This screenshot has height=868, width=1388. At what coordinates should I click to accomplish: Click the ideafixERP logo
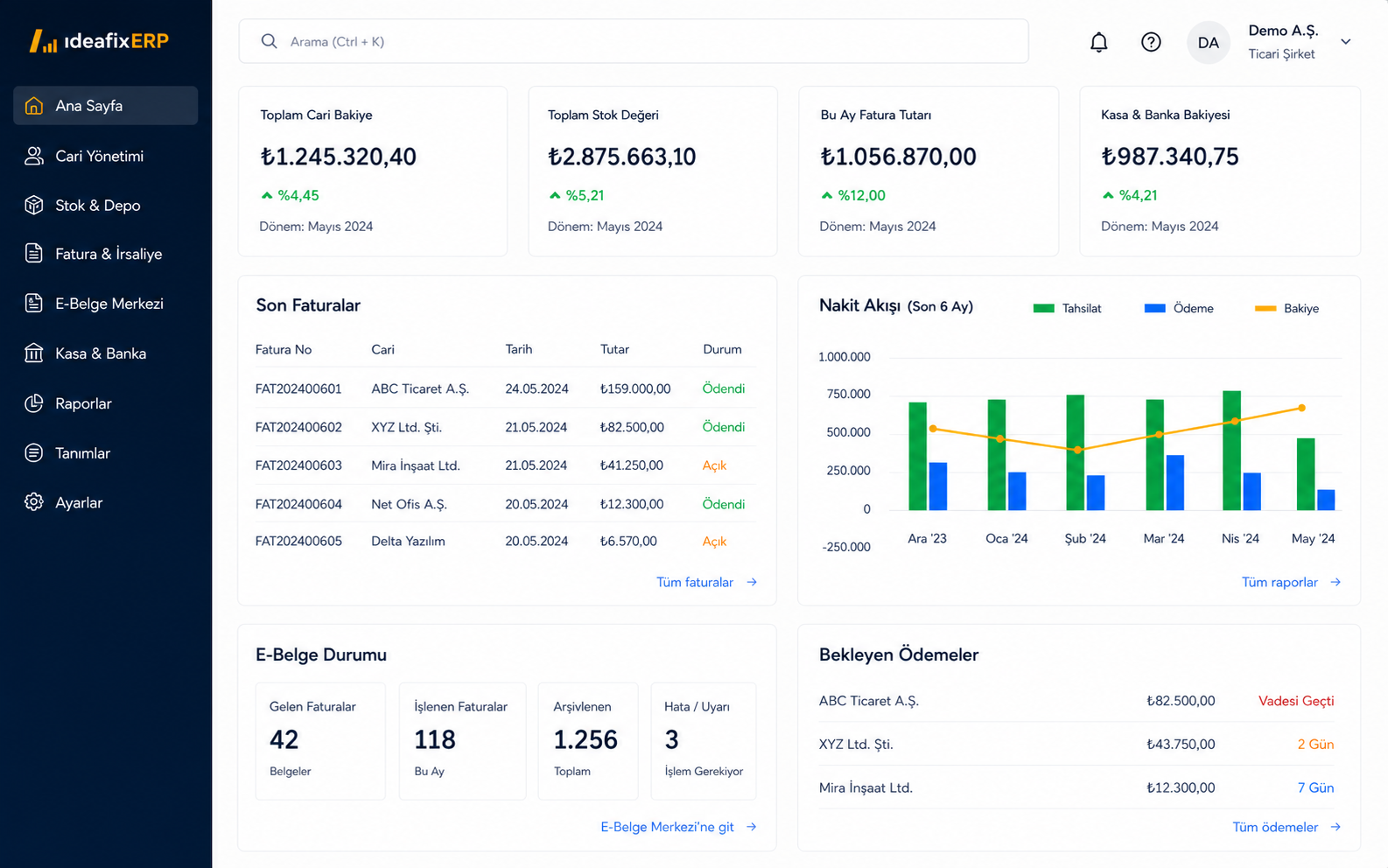click(99, 41)
